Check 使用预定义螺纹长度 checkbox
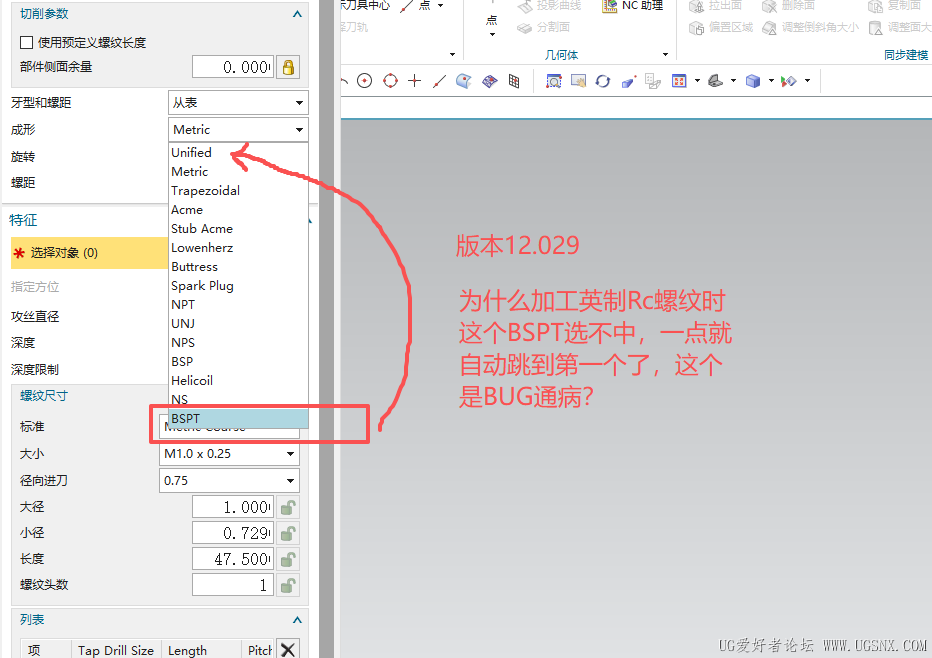Viewport: 932px width, 658px height. click(26, 42)
